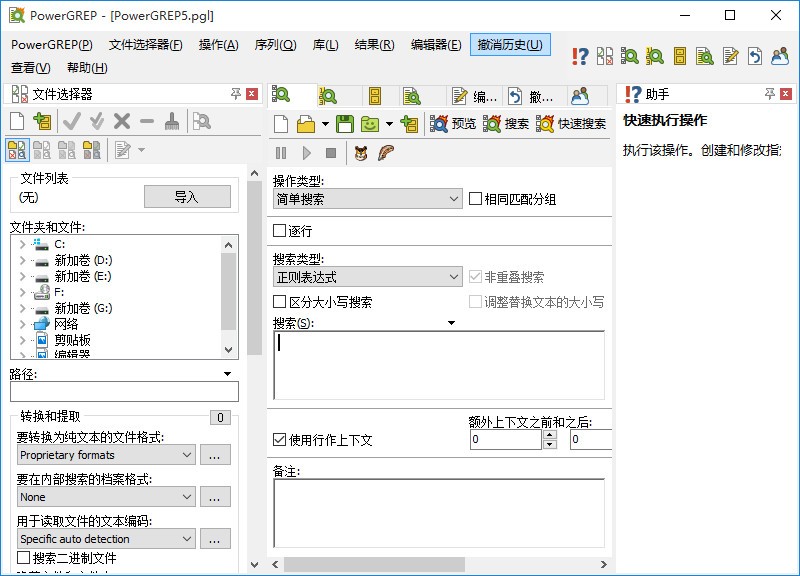The height and width of the screenshot is (576, 800).
Task: Click the double check mark include-subfolders icon
Action: tap(96, 121)
